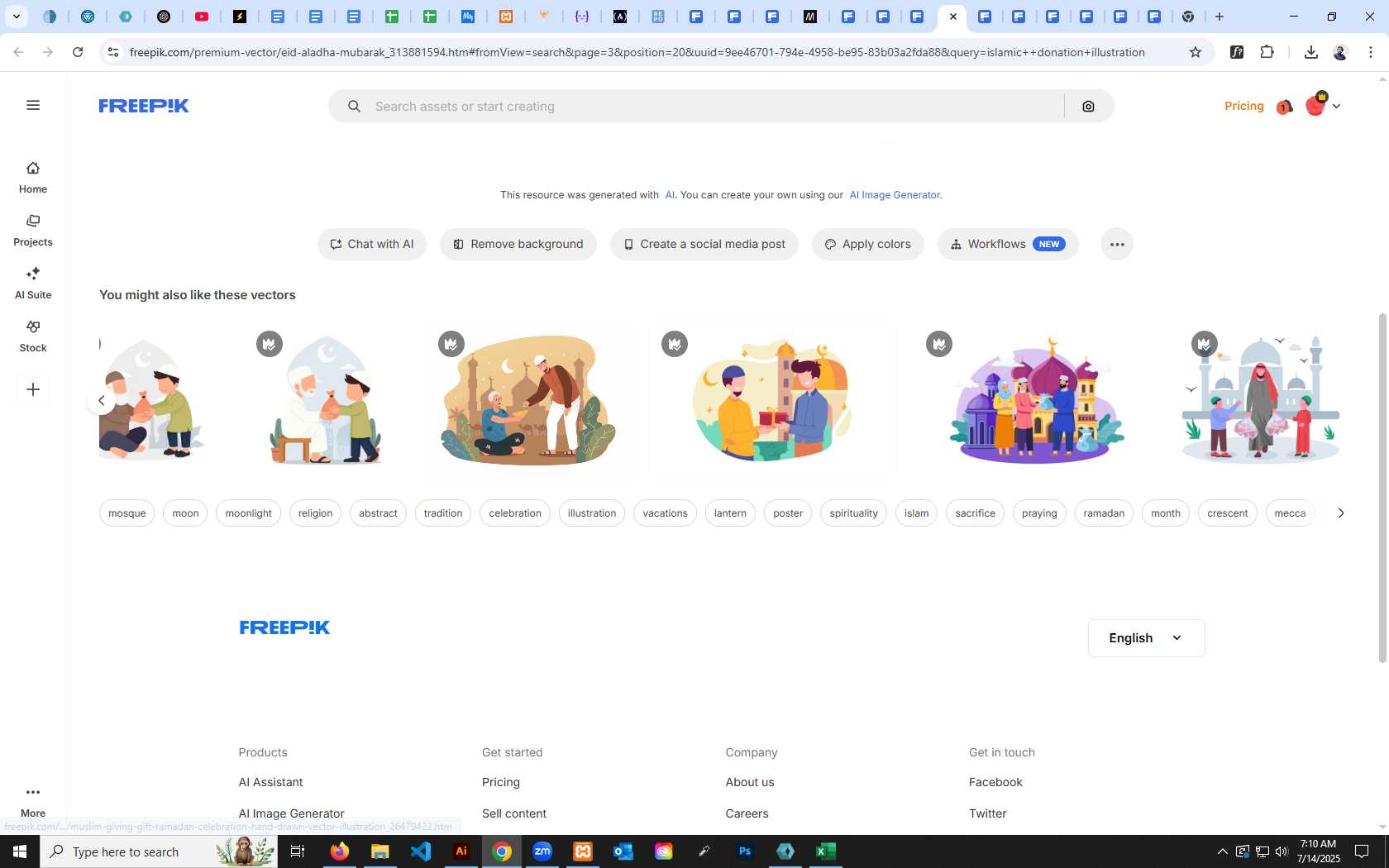Go to previous vectors with left arrow
This screenshot has height=868, width=1389.
pyautogui.click(x=101, y=400)
